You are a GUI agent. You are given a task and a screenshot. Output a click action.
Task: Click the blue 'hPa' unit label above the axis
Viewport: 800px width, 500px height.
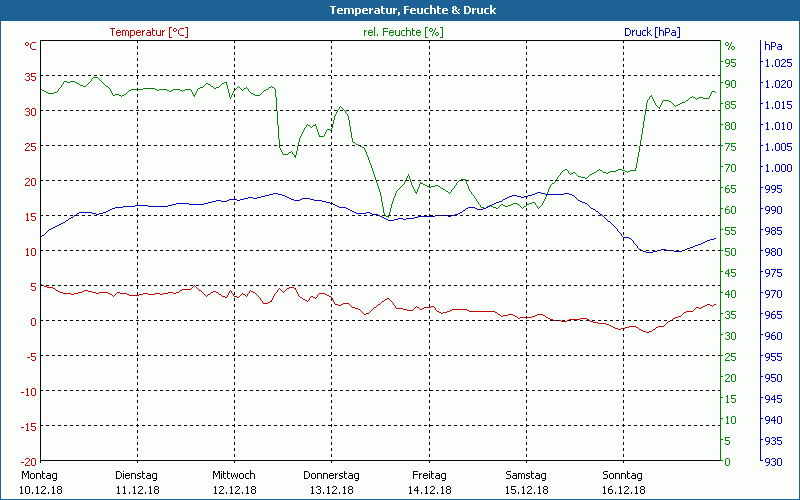(773, 46)
